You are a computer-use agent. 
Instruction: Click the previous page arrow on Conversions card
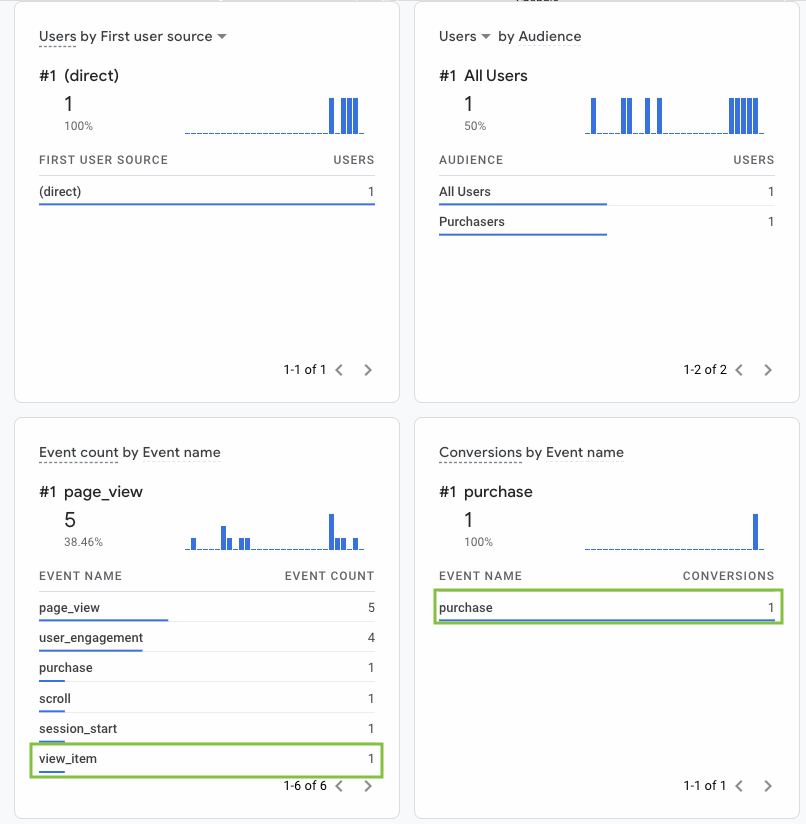[x=739, y=786]
